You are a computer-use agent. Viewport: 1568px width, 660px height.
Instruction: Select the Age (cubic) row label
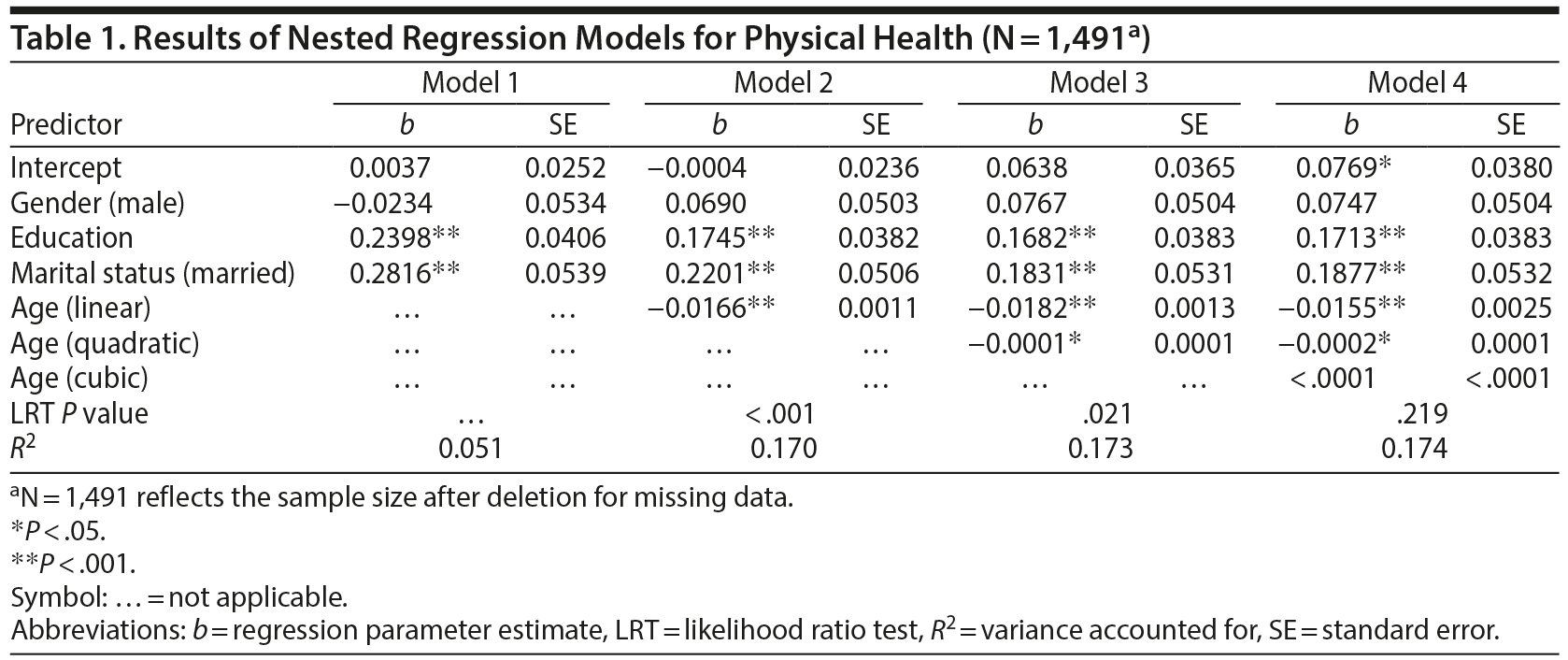[x=79, y=378]
